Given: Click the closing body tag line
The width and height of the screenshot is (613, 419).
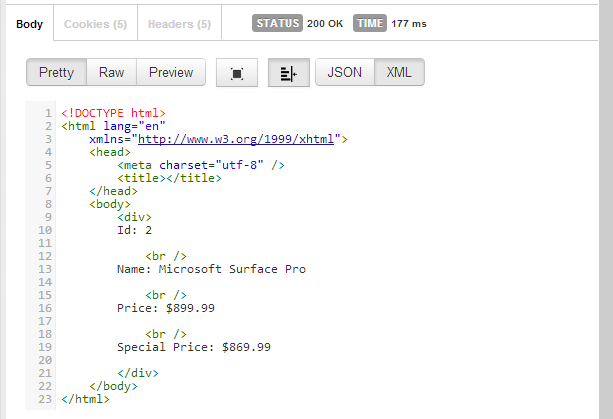Looking at the screenshot, I should [113, 386].
